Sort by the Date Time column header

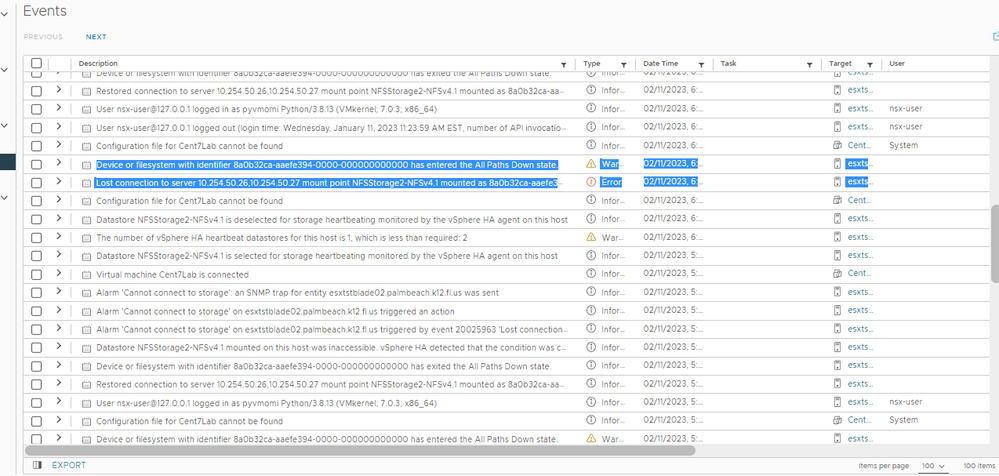(x=661, y=64)
